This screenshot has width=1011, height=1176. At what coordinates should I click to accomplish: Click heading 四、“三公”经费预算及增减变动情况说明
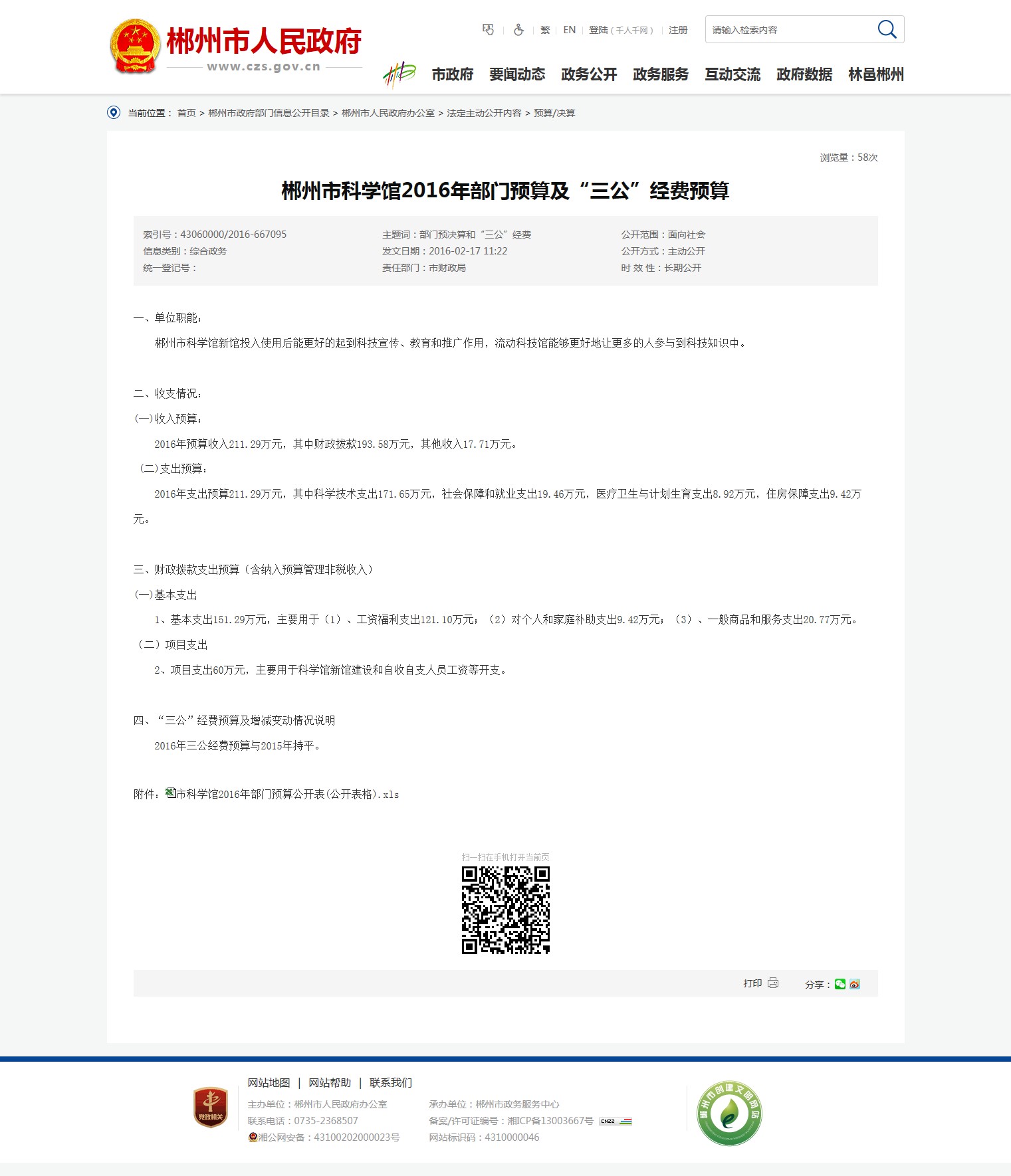[x=234, y=720]
